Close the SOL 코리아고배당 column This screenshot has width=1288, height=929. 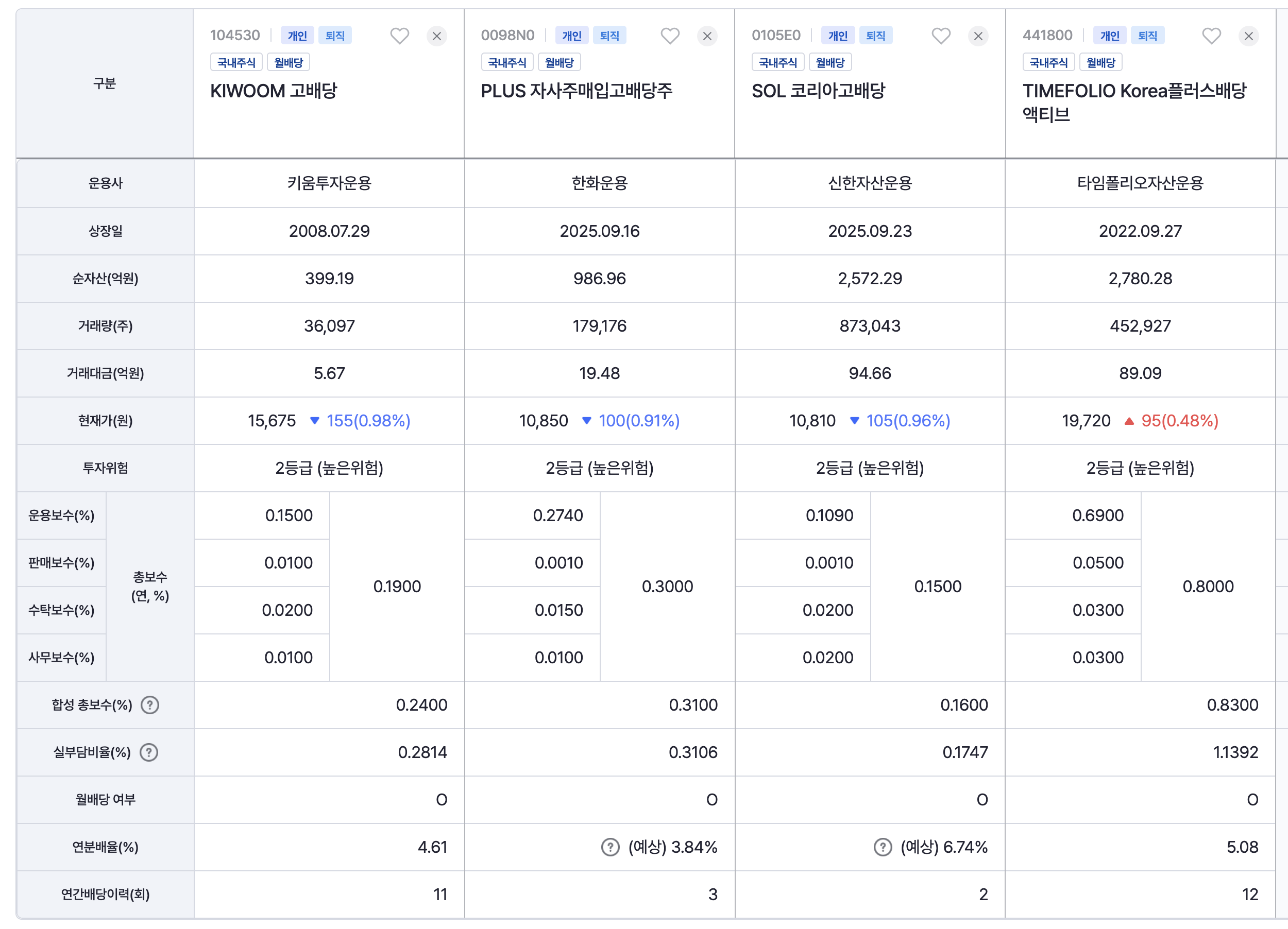pyautogui.click(x=978, y=37)
